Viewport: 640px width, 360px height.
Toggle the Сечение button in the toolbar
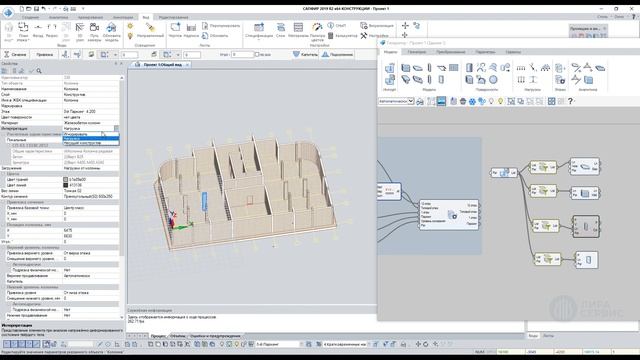click(x=16, y=54)
